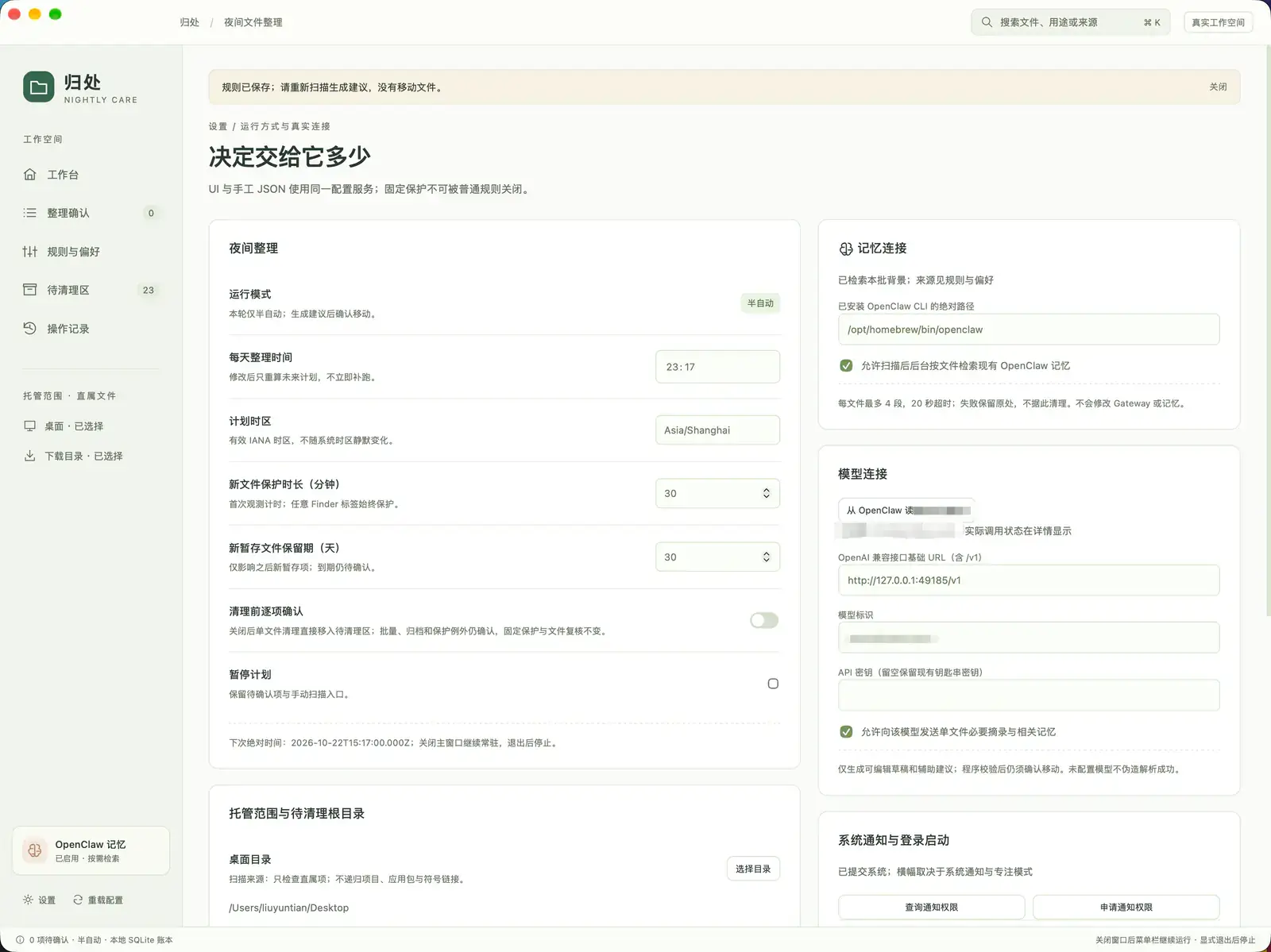Select 整理确认 in sidebar menu

pyautogui.click(x=91, y=213)
